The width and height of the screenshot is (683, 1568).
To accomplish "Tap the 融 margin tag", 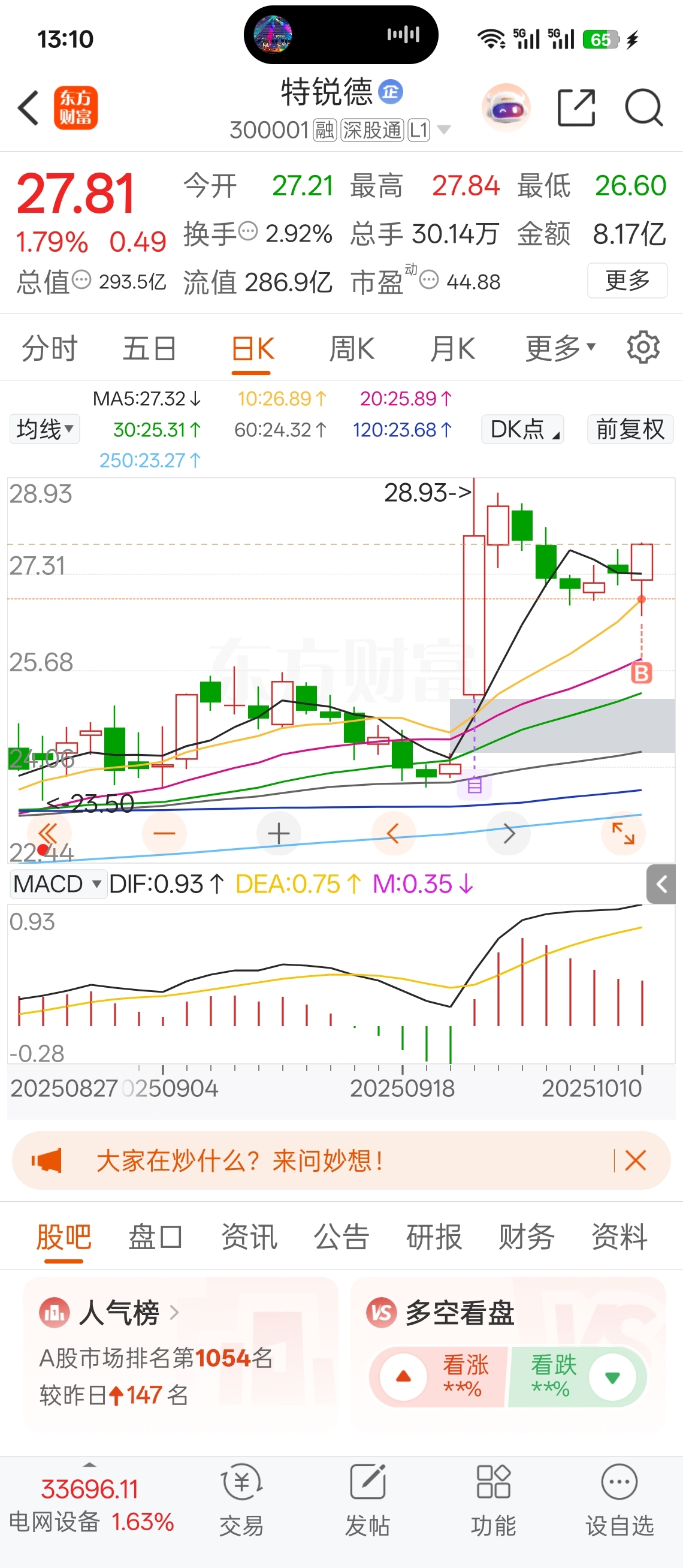I will click(325, 129).
